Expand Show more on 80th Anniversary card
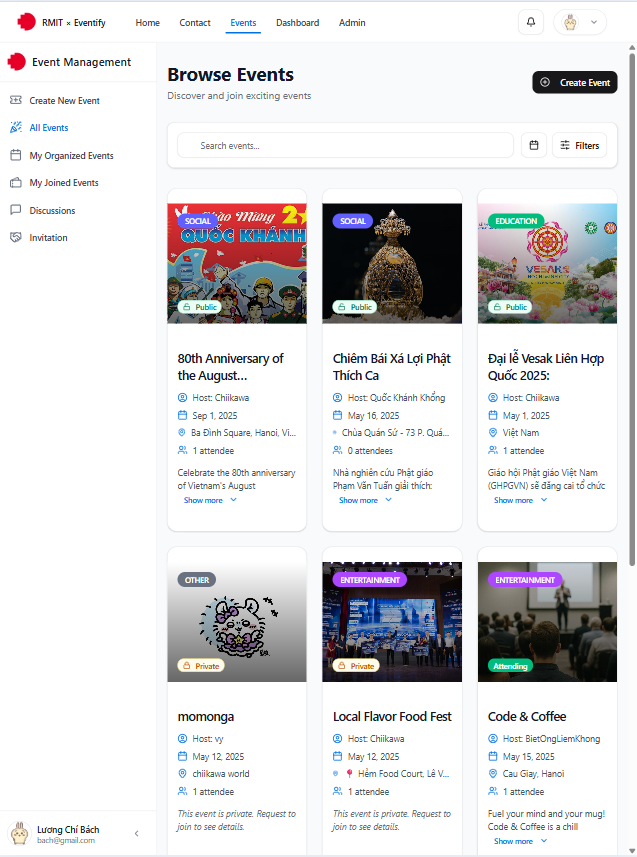 click(210, 500)
